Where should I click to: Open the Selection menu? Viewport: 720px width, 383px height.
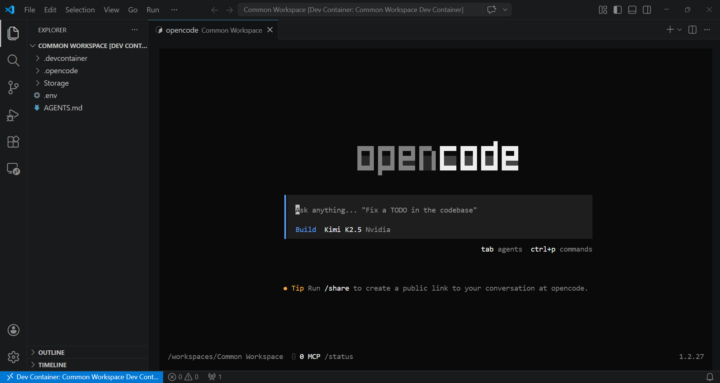point(80,10)
